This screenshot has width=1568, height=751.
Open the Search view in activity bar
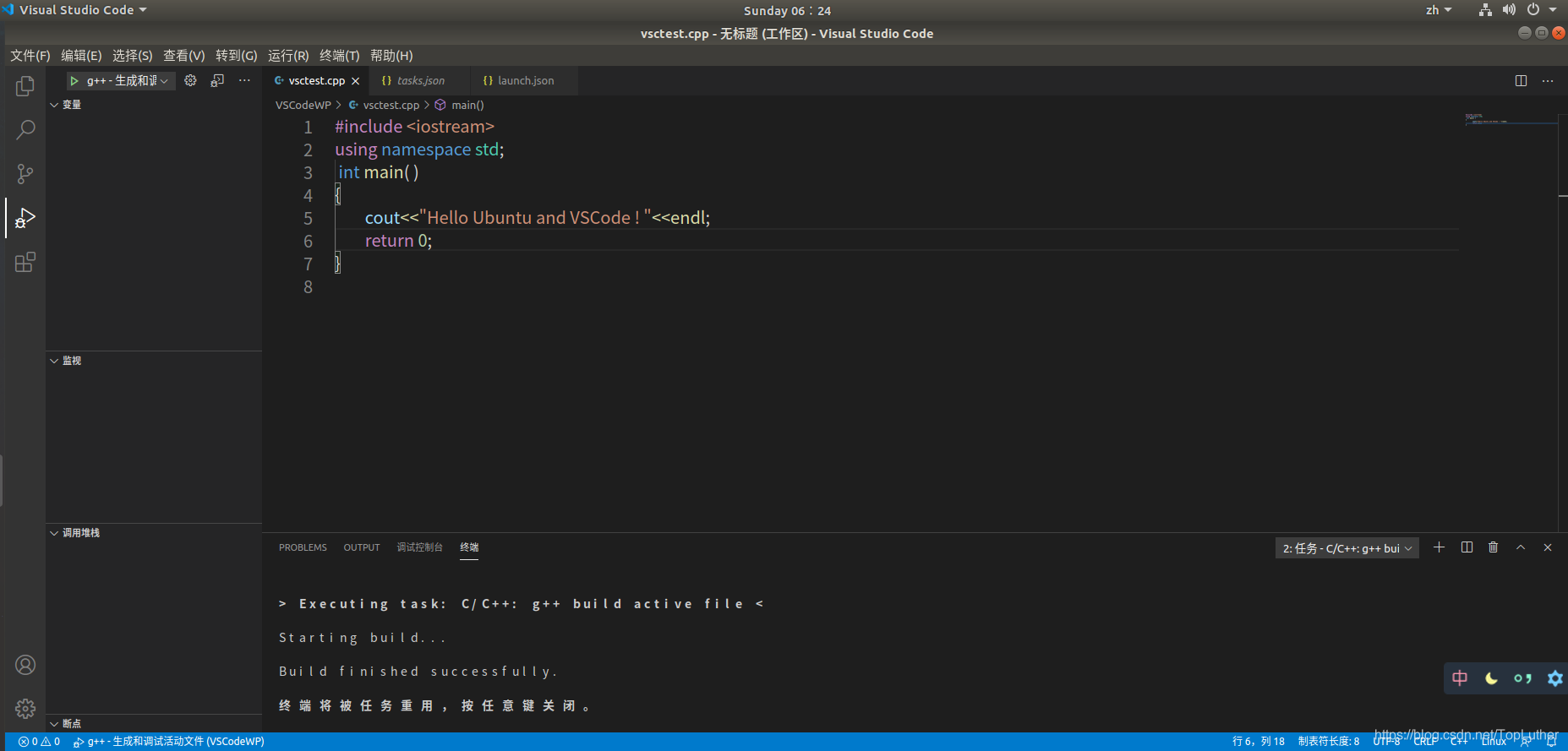pos(25,130)
